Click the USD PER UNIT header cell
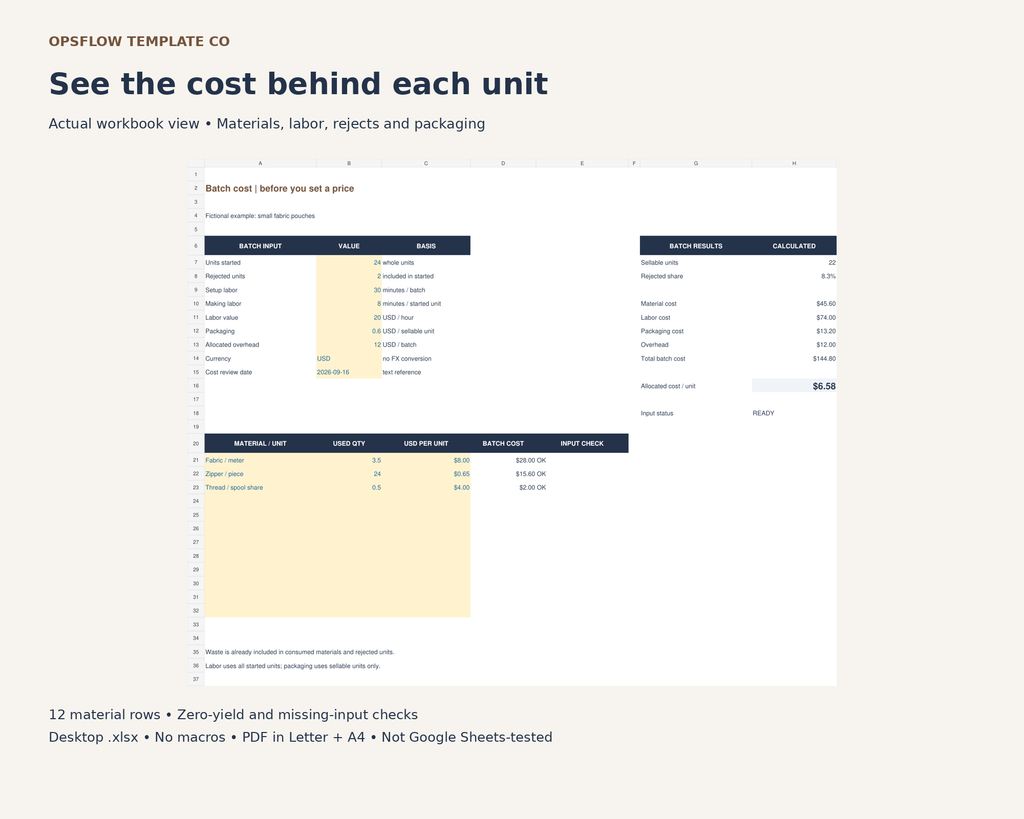1024x819 pixels. [426, 443]
